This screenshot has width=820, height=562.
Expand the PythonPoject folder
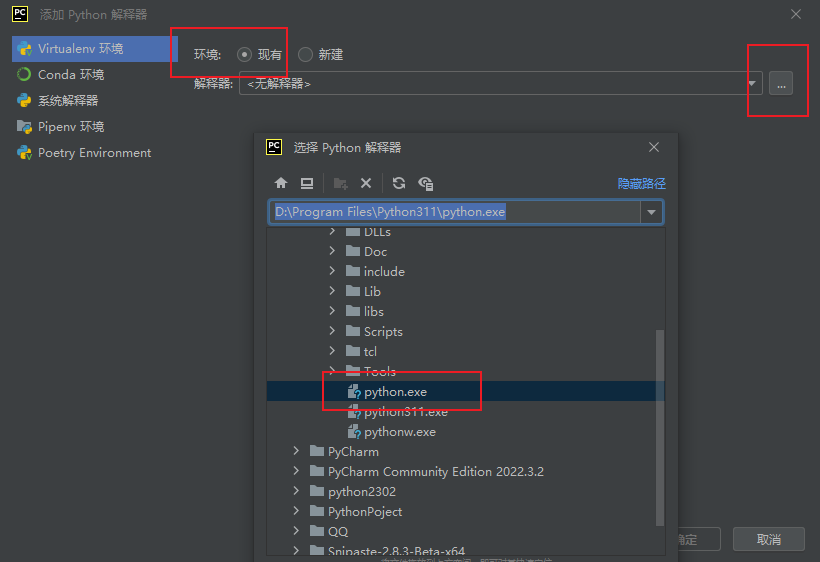pyautogui.click(x=296, y=511)
